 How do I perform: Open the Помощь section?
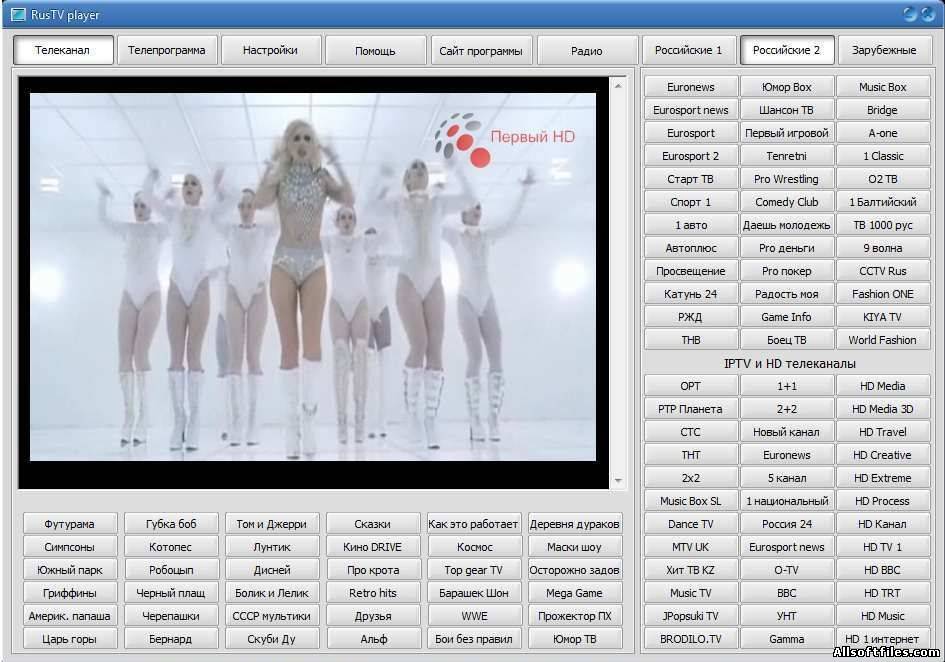pos(375,50)
